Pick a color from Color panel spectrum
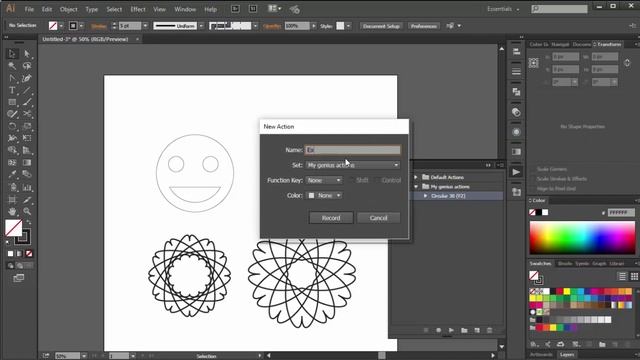640x360 pixels. coord(582,238)
